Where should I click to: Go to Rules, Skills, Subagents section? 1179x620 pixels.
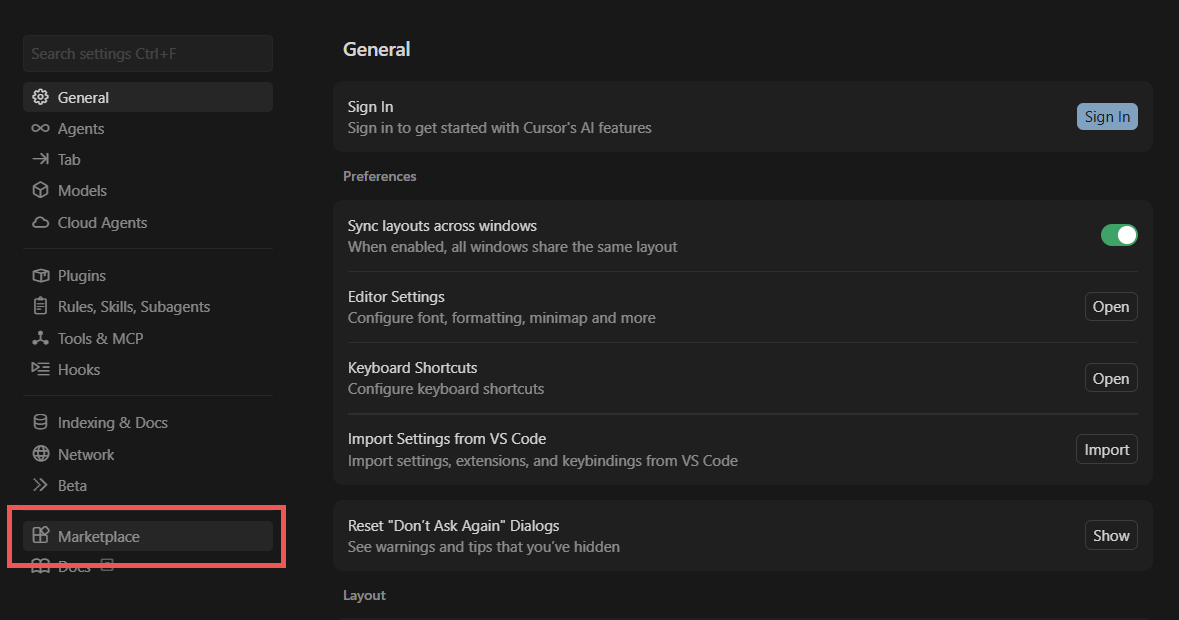pyautogui.click(x=133, y=307)
